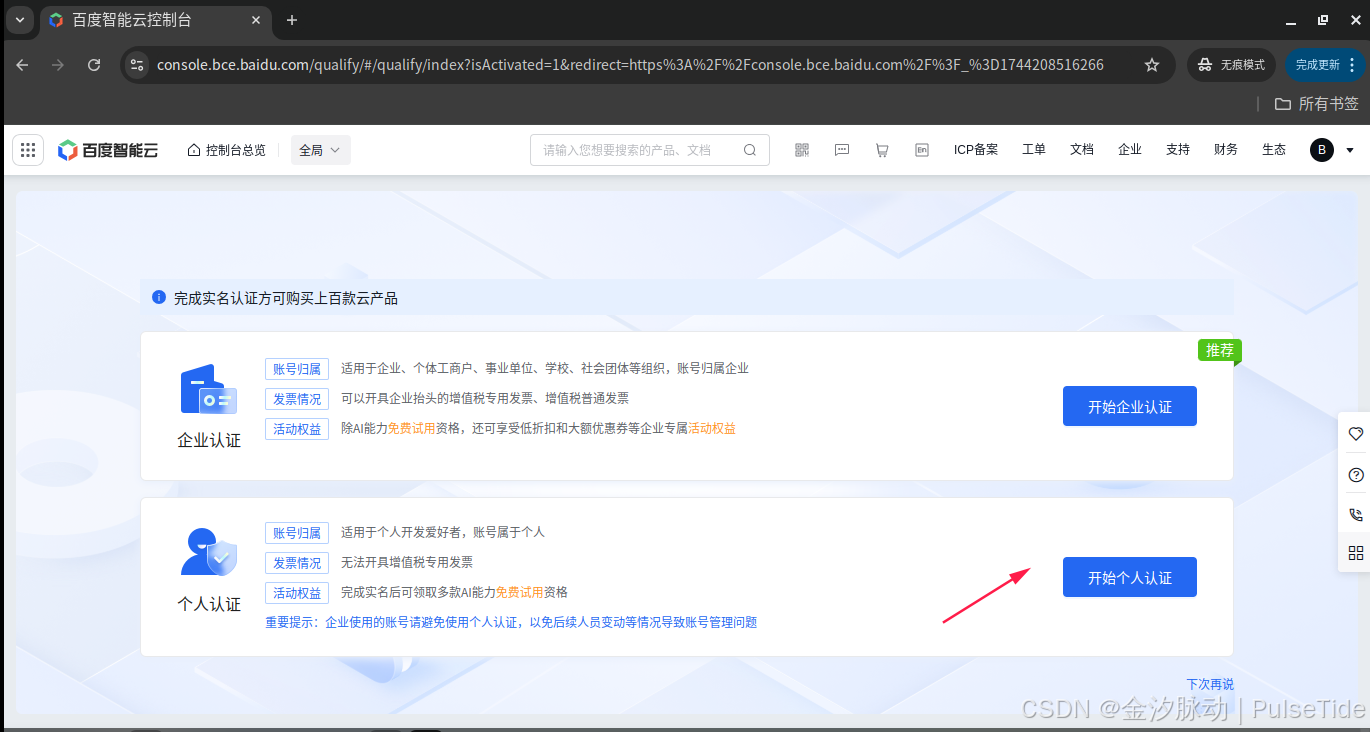Click browser back arrow
The width and height of the screenshot is (1370, 732).
click(x=22, y=65)
